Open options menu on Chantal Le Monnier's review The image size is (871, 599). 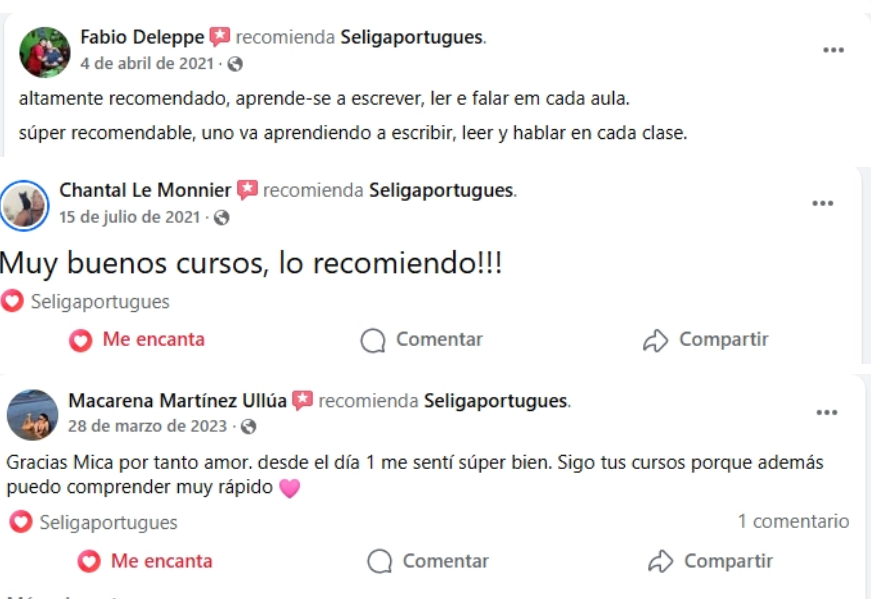(822, 203)
